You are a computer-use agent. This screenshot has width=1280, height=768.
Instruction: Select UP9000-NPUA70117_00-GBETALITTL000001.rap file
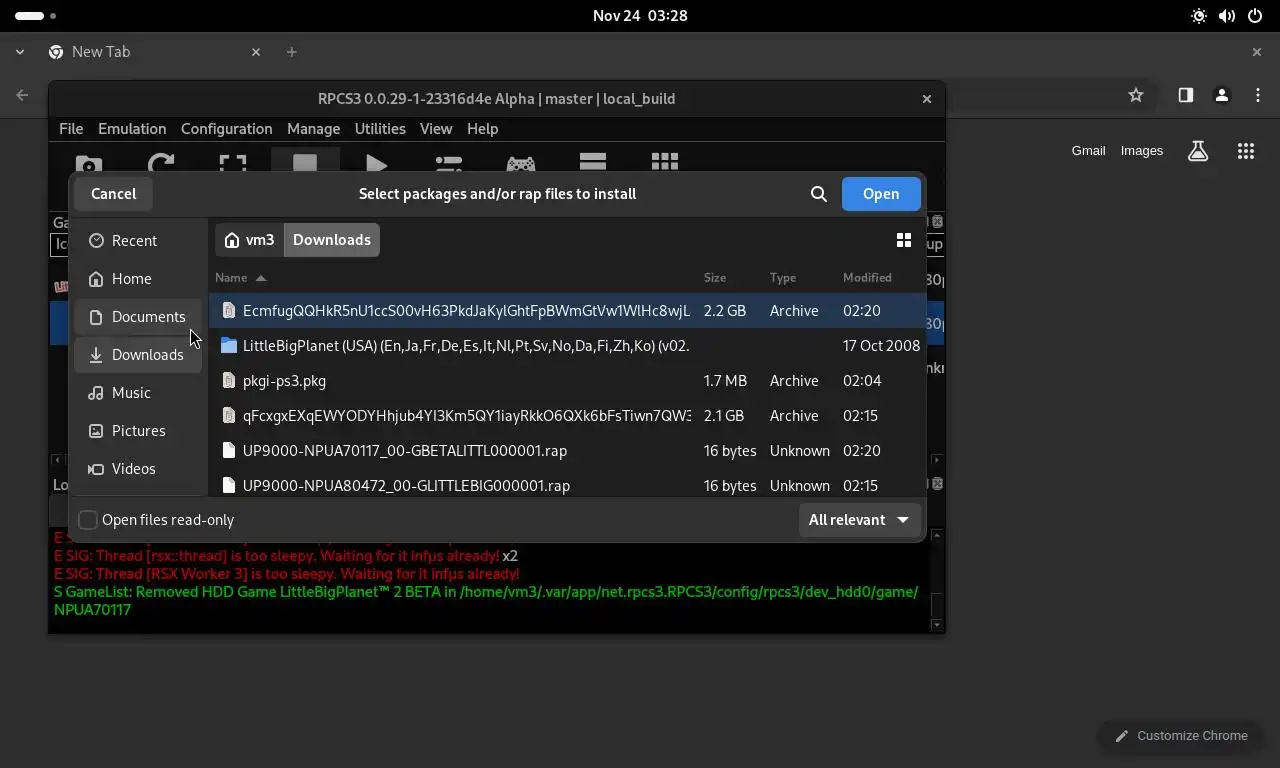click(567, 451)
